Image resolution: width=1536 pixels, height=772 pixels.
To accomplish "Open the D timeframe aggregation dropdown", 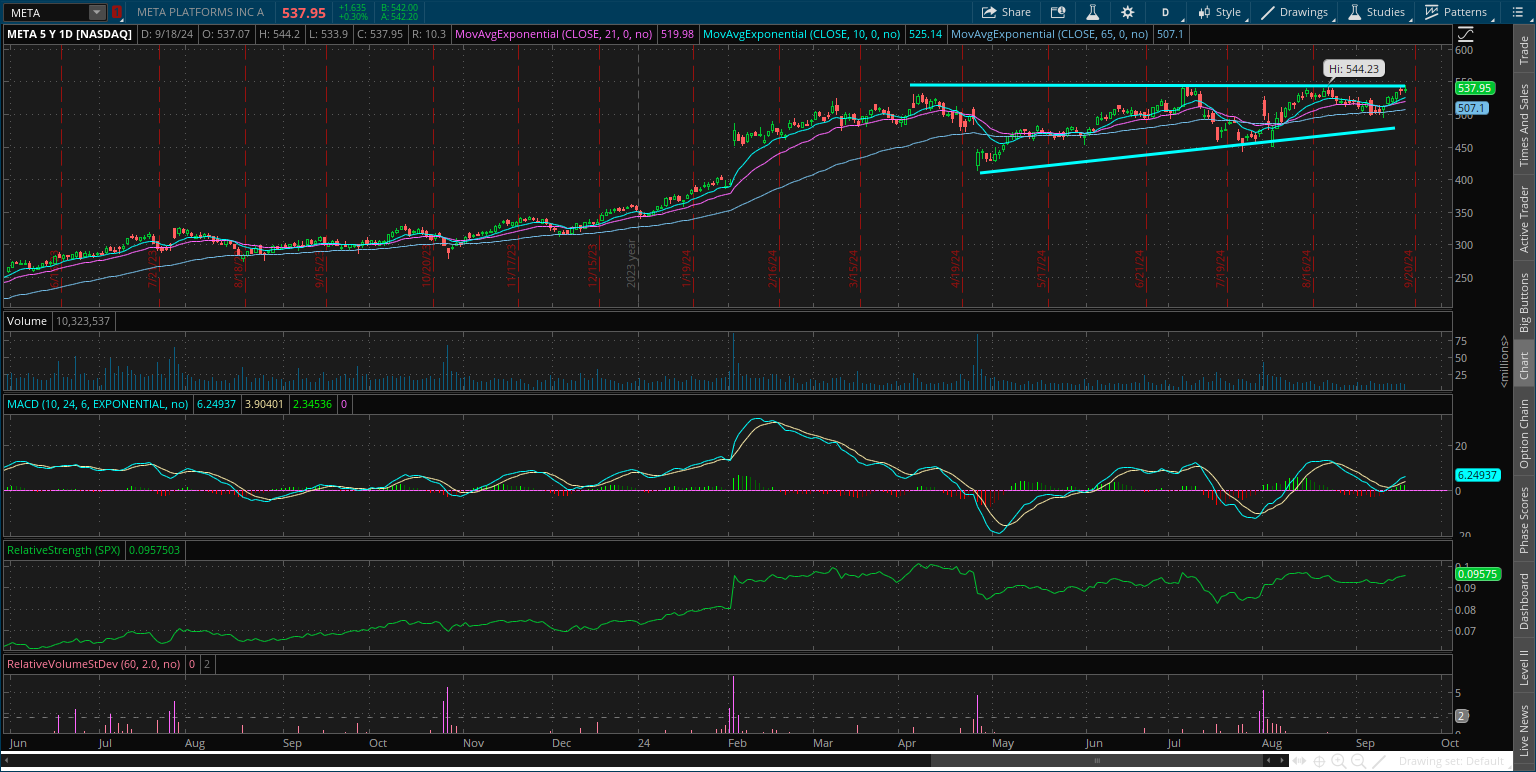I will (x=1165, y=12).
